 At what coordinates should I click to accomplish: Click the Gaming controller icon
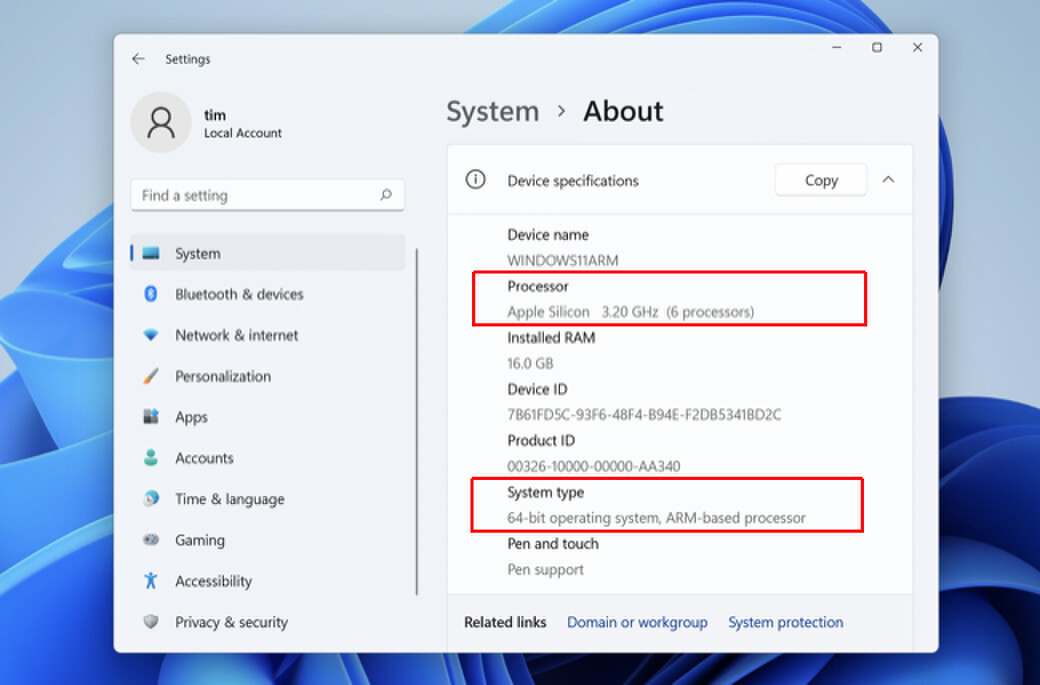(x=151, y=540)
